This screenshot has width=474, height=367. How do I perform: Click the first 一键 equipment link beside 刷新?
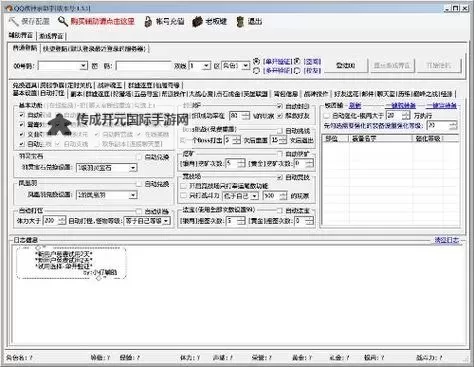pos(400,106)
